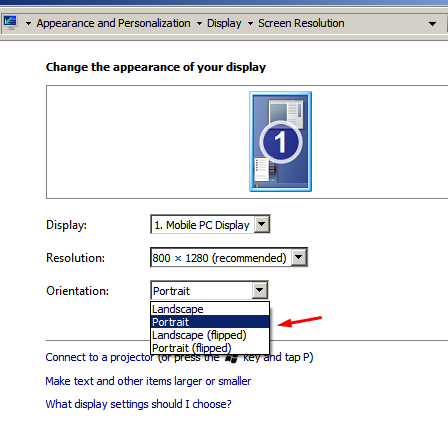Choose Portrait (flipped) orientation option
This screenshot has width=448, height=438.
coord(210,348)
